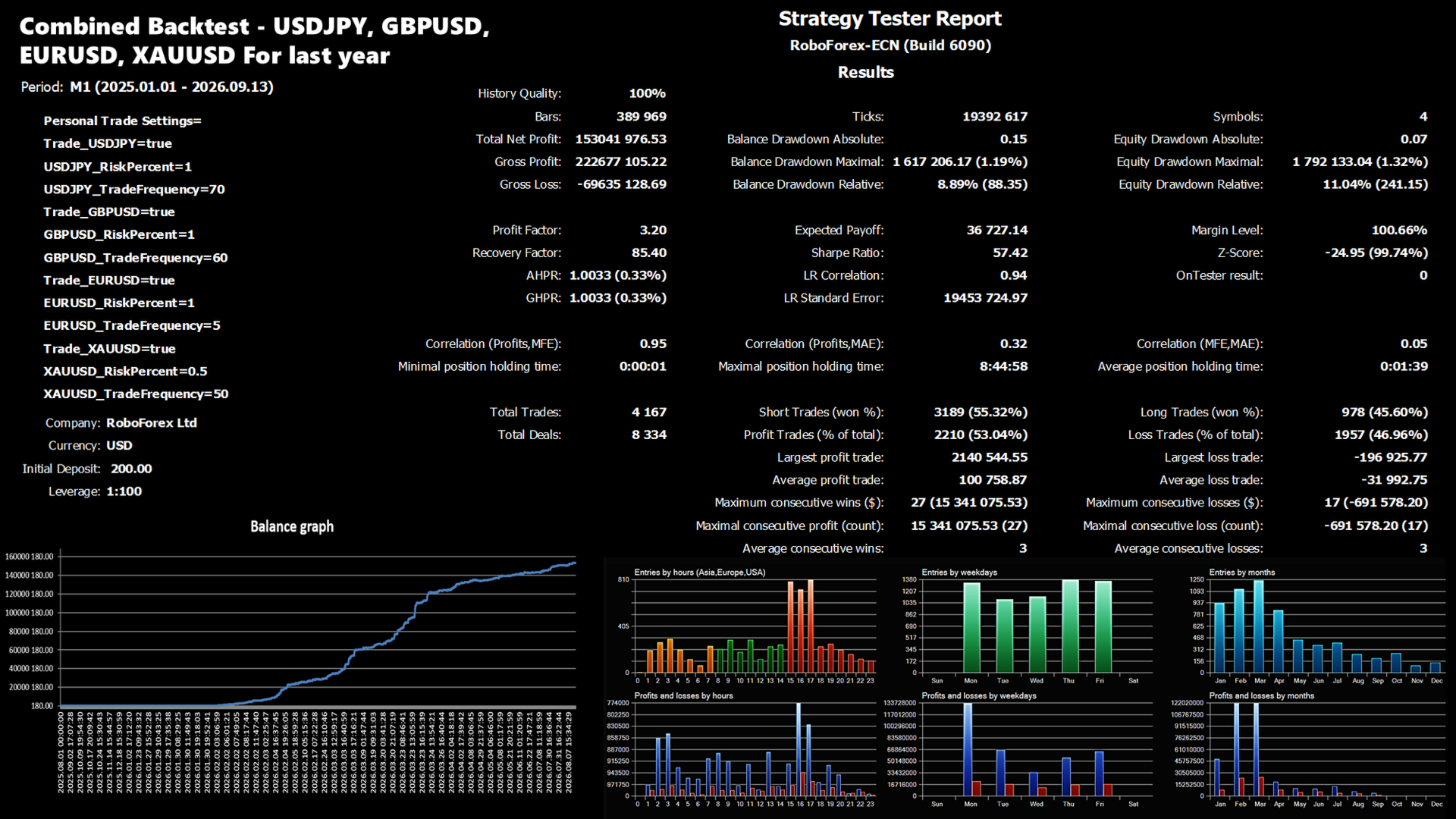This screenshot has width=1456, height=819.
Task: Click the Strategy Tester Report heading
Action: (x=890, y=19)
